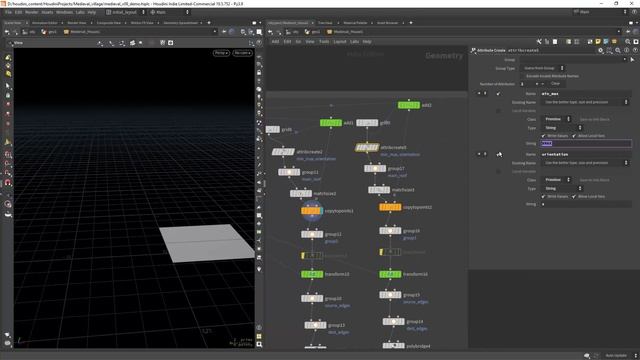Open the Render menu in main menu bar
Image resolution: width=640 pixels, height=360 pixels.
pos(31,12)
